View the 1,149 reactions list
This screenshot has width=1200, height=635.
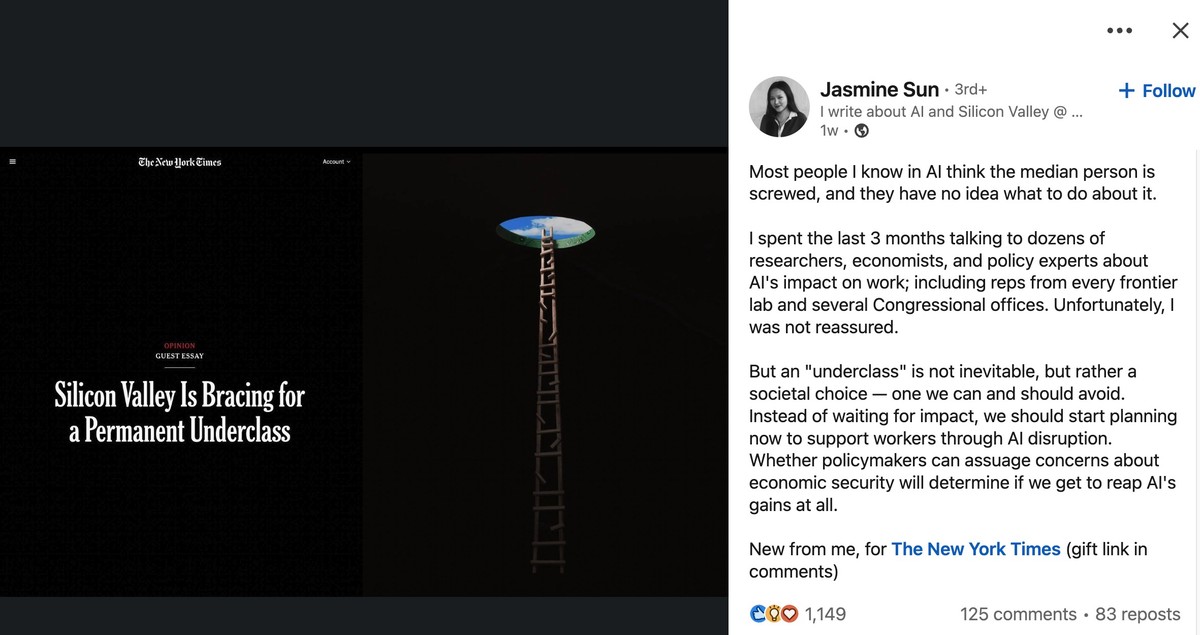825,614
